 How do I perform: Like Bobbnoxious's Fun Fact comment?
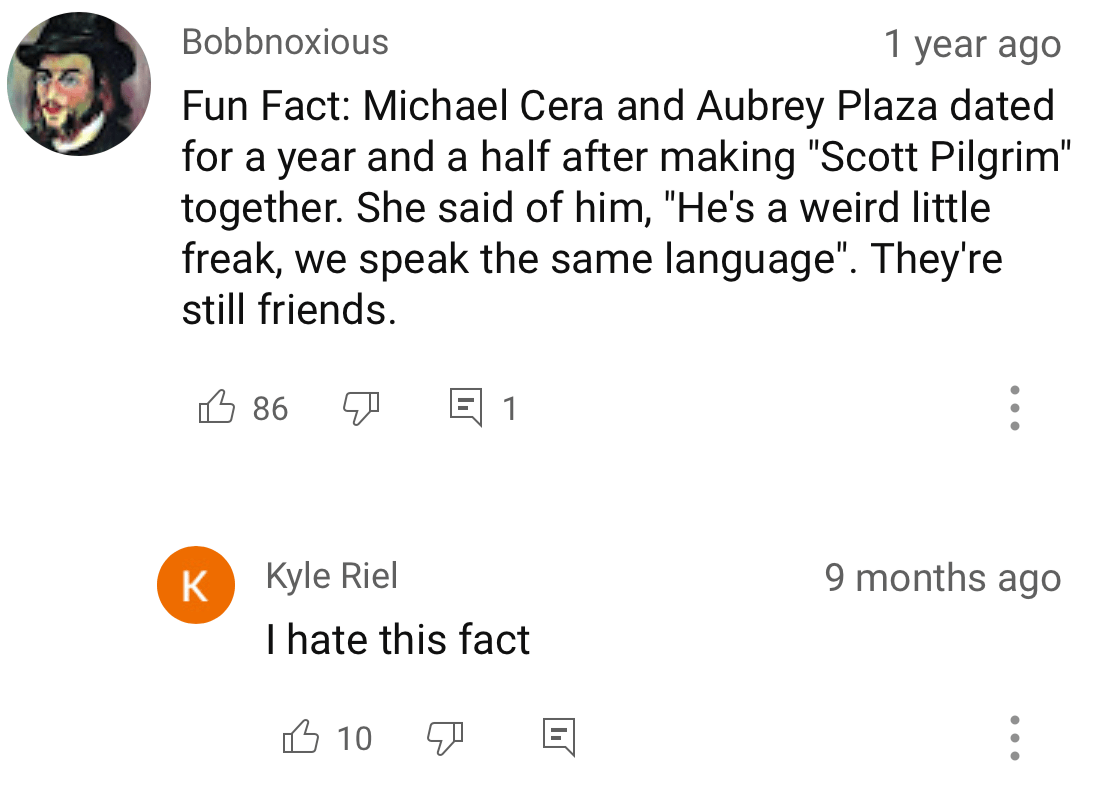217,407
